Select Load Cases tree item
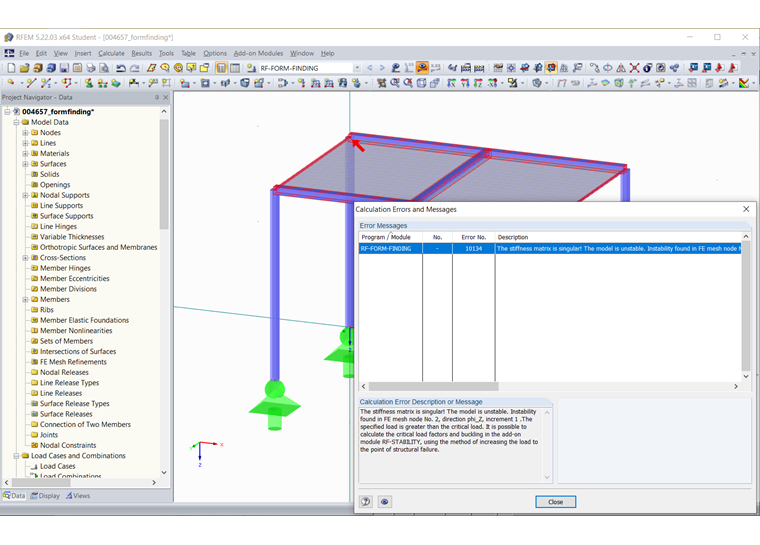The image size is (760, 545). coord(58,466)
